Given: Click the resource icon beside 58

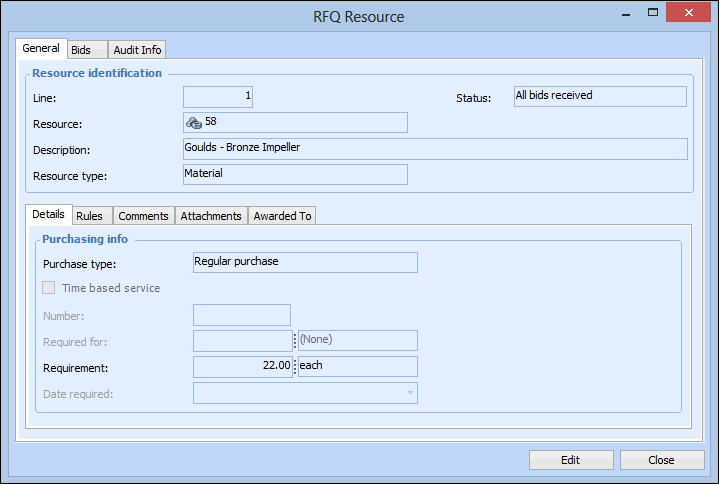Looking at the screenshot, I should pyautogui.click(x=194, y=122).
